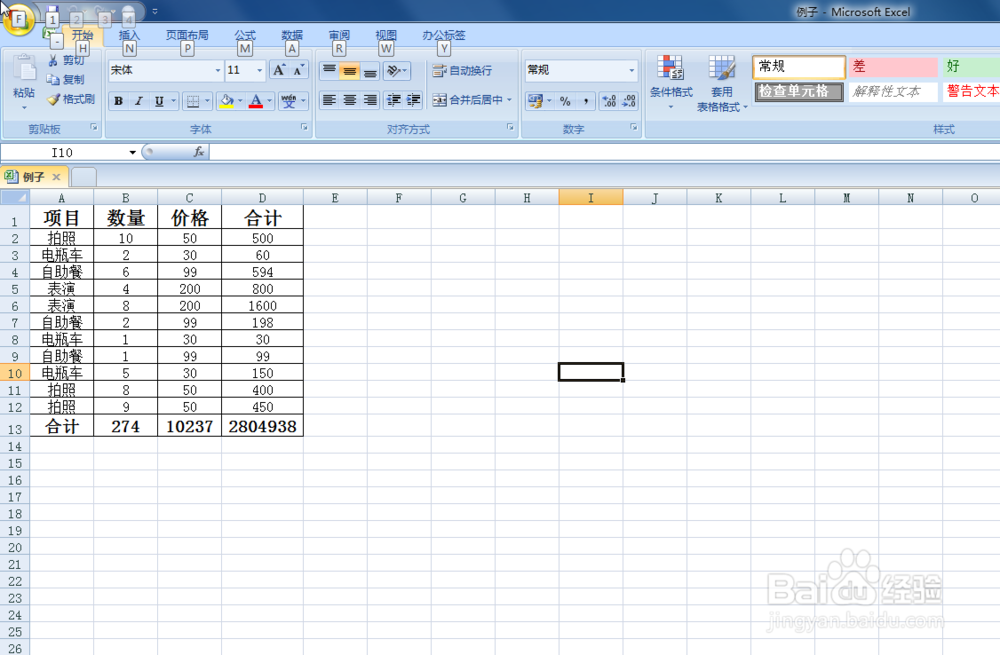Switch to the 公式 ribbon tab
This screenshot has width=1000, height=655.
click(245, 36)
